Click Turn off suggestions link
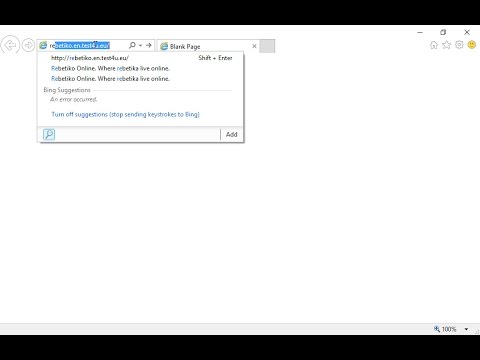The image size is (480, 360). point(125,114)
